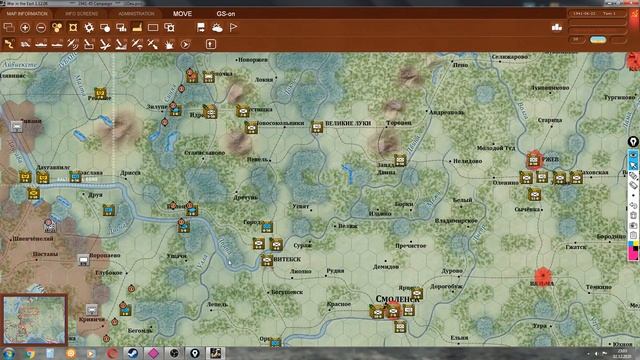The width and height of the screenshot is (640, 360).
Task: Toggle the three-circles unit display icon
Action: pyautogui.click(x=57, y=27)
